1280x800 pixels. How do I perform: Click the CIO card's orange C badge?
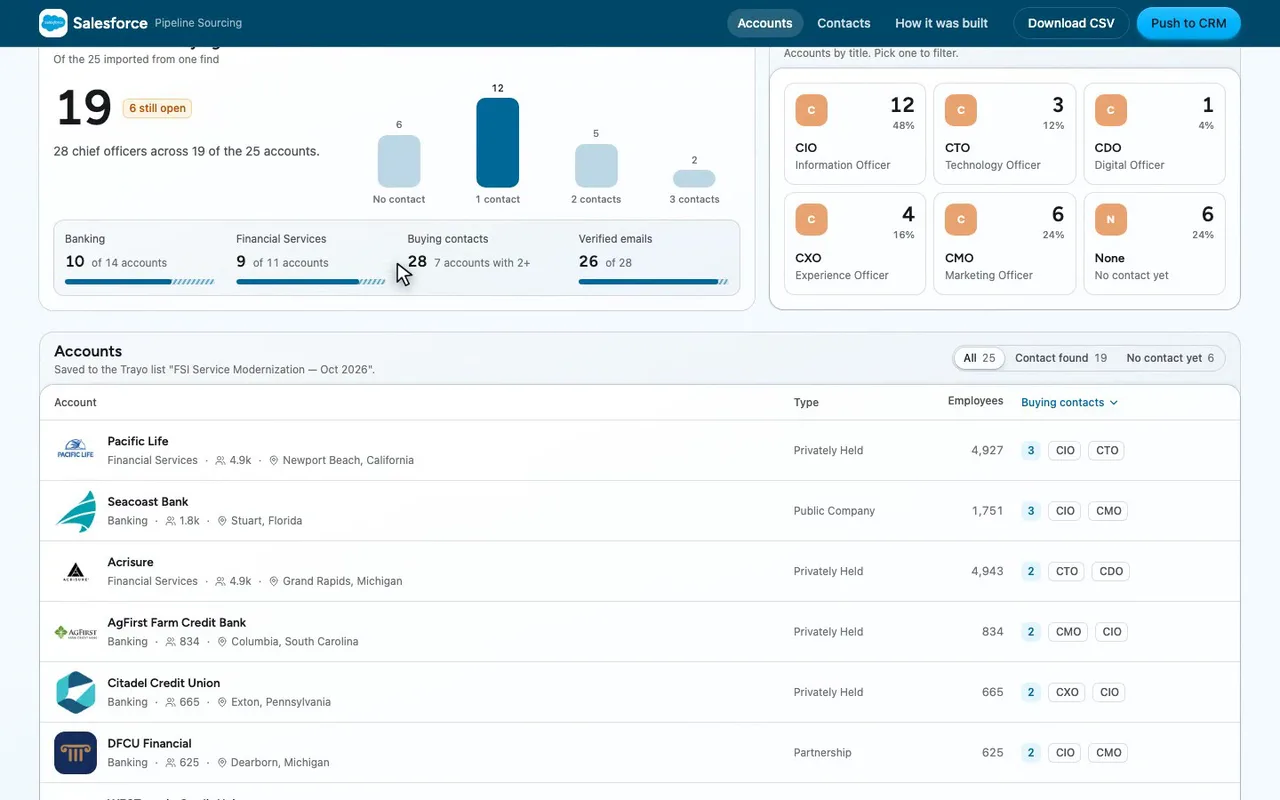pyautogui.click(x=811, y=110)
